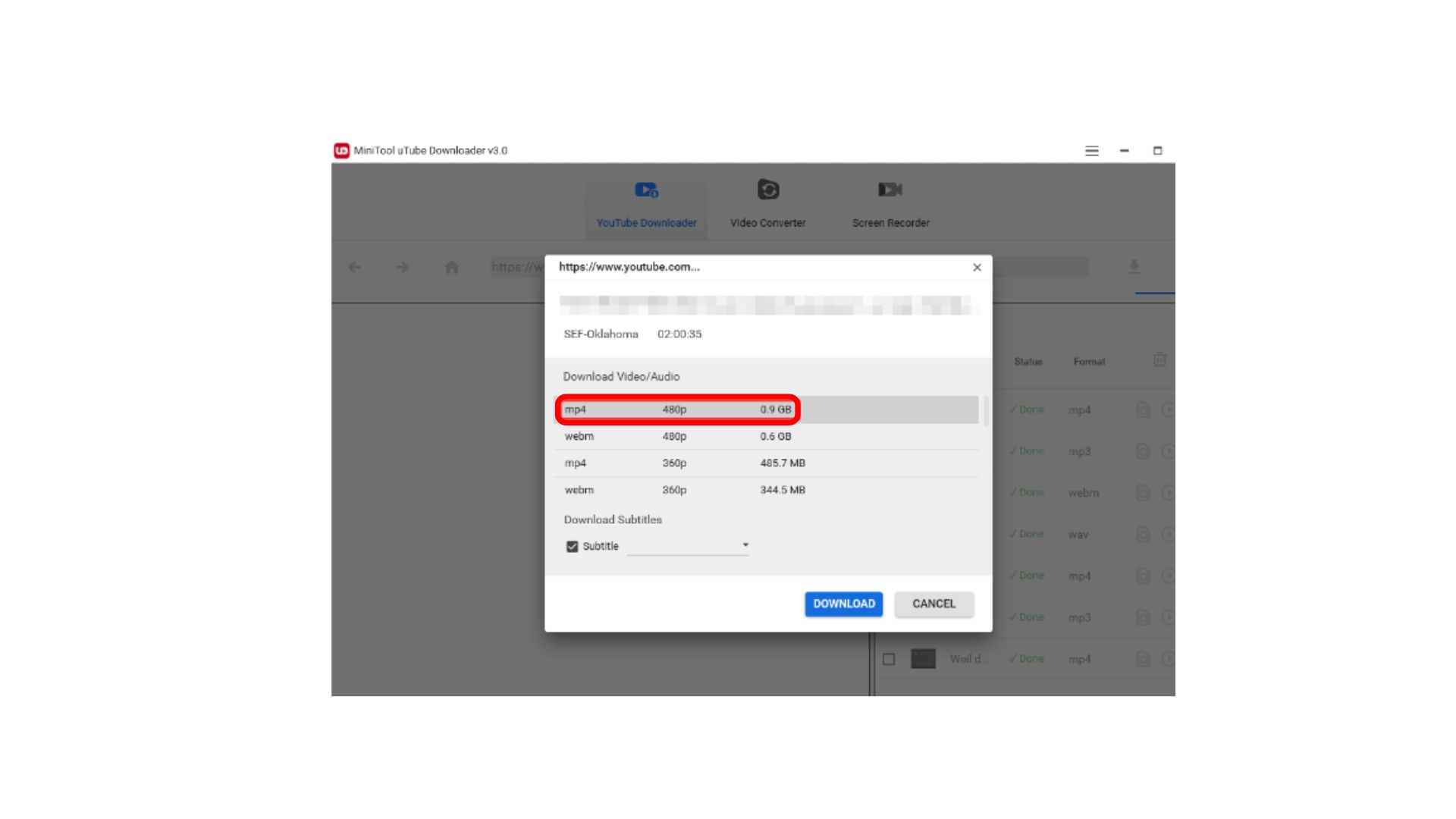
Task: Click the hamburger menu icon
Action: [x=1092, y=150]
